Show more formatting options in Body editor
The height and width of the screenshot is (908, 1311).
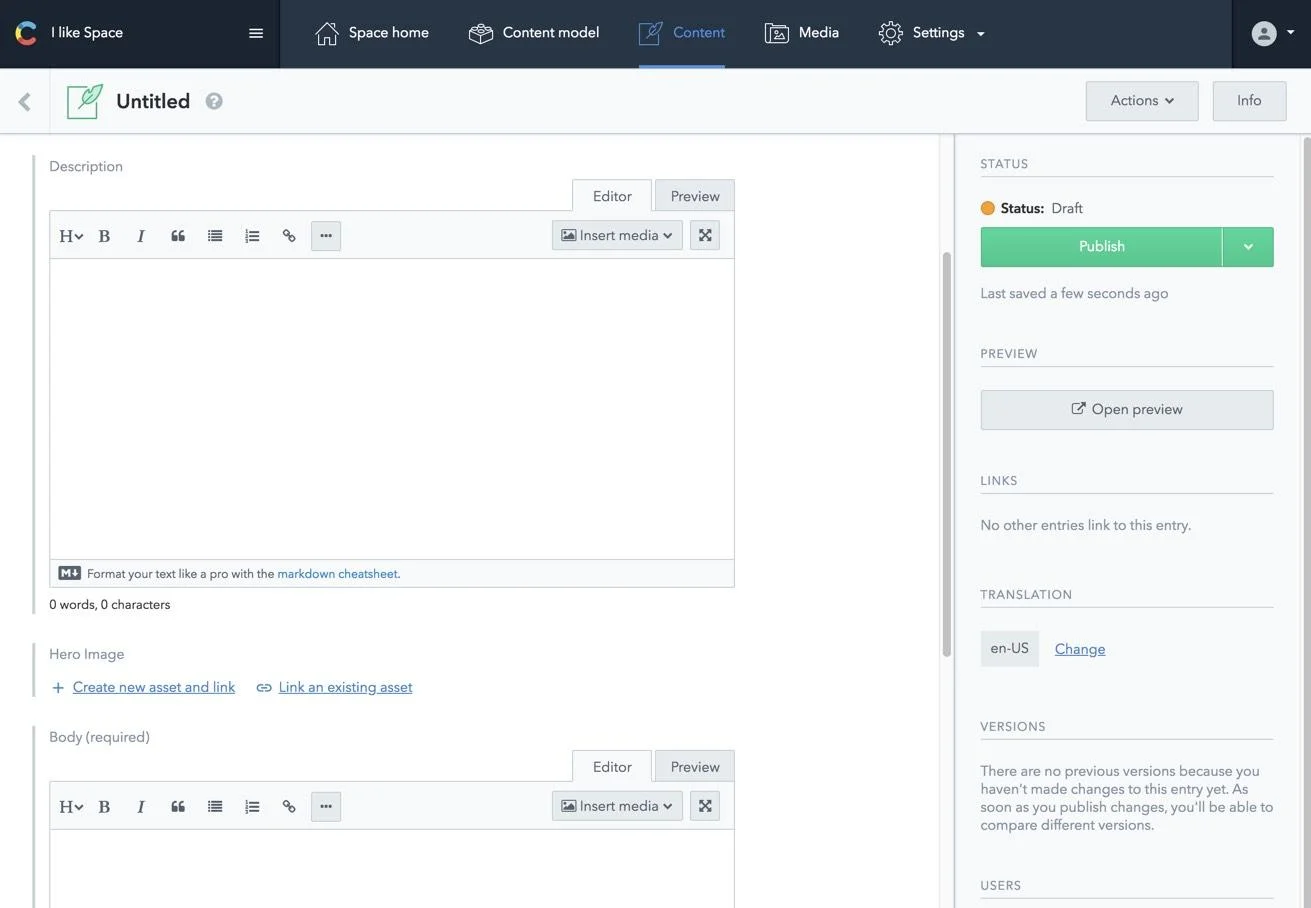(326, 807)
